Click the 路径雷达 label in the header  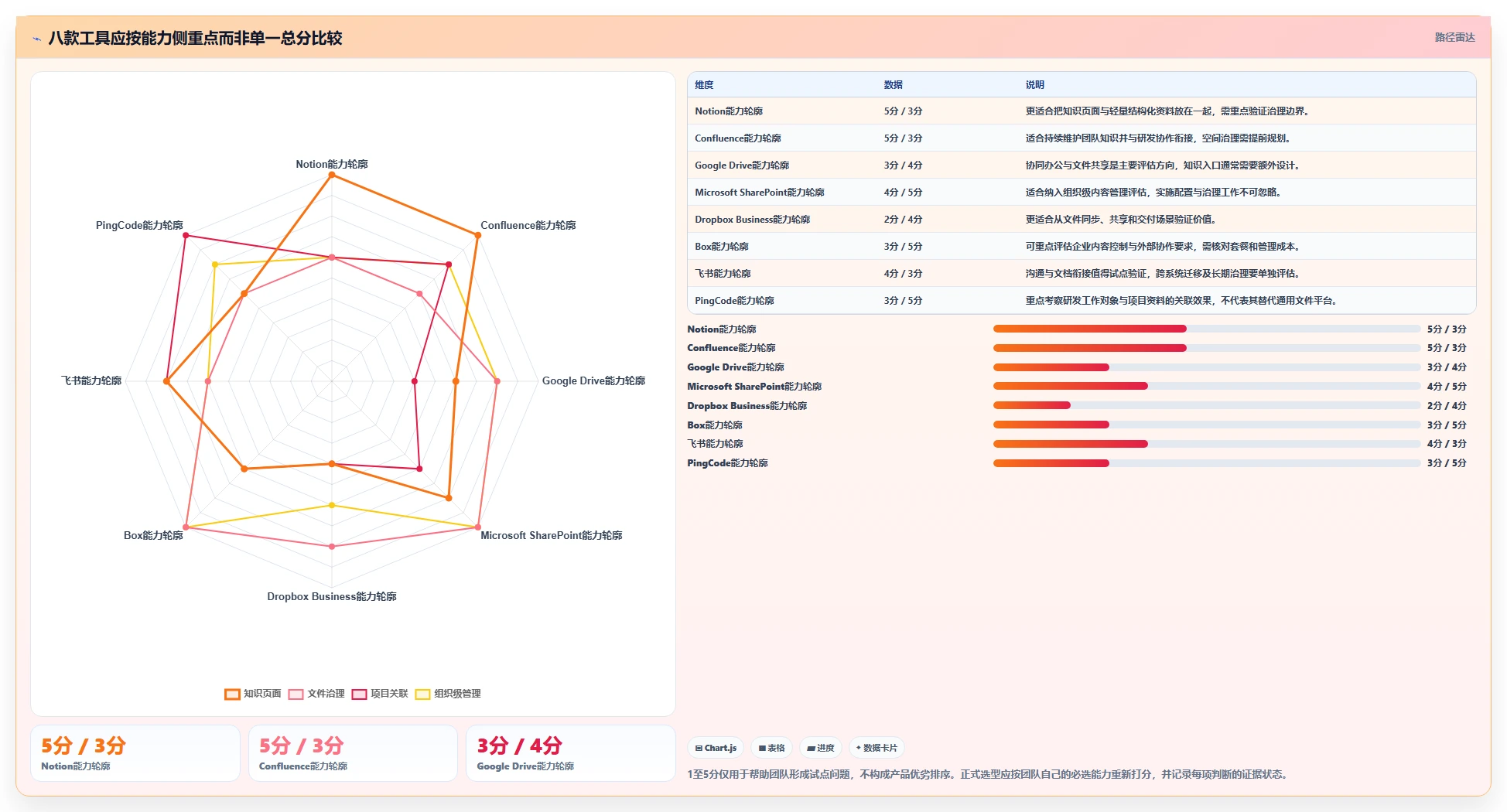tap(1454, 37)
